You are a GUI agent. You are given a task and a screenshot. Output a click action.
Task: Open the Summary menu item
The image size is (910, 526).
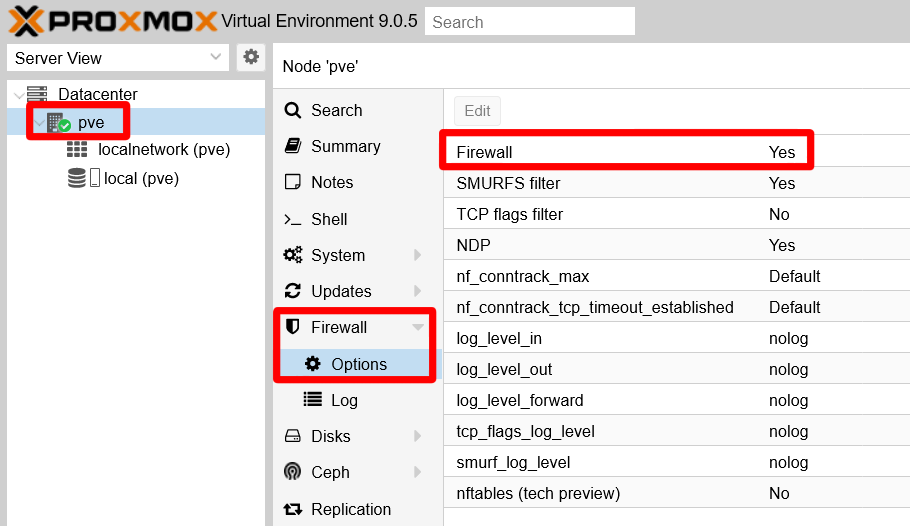[x=346, y=146]
